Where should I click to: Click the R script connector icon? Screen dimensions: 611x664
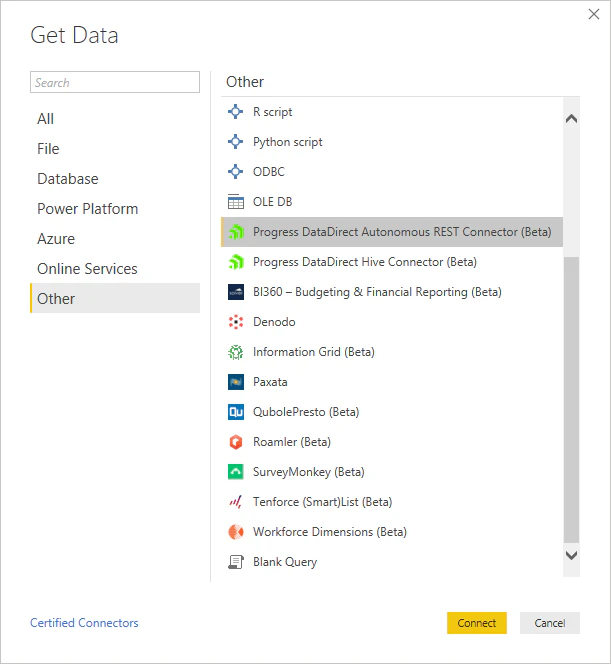235,112
